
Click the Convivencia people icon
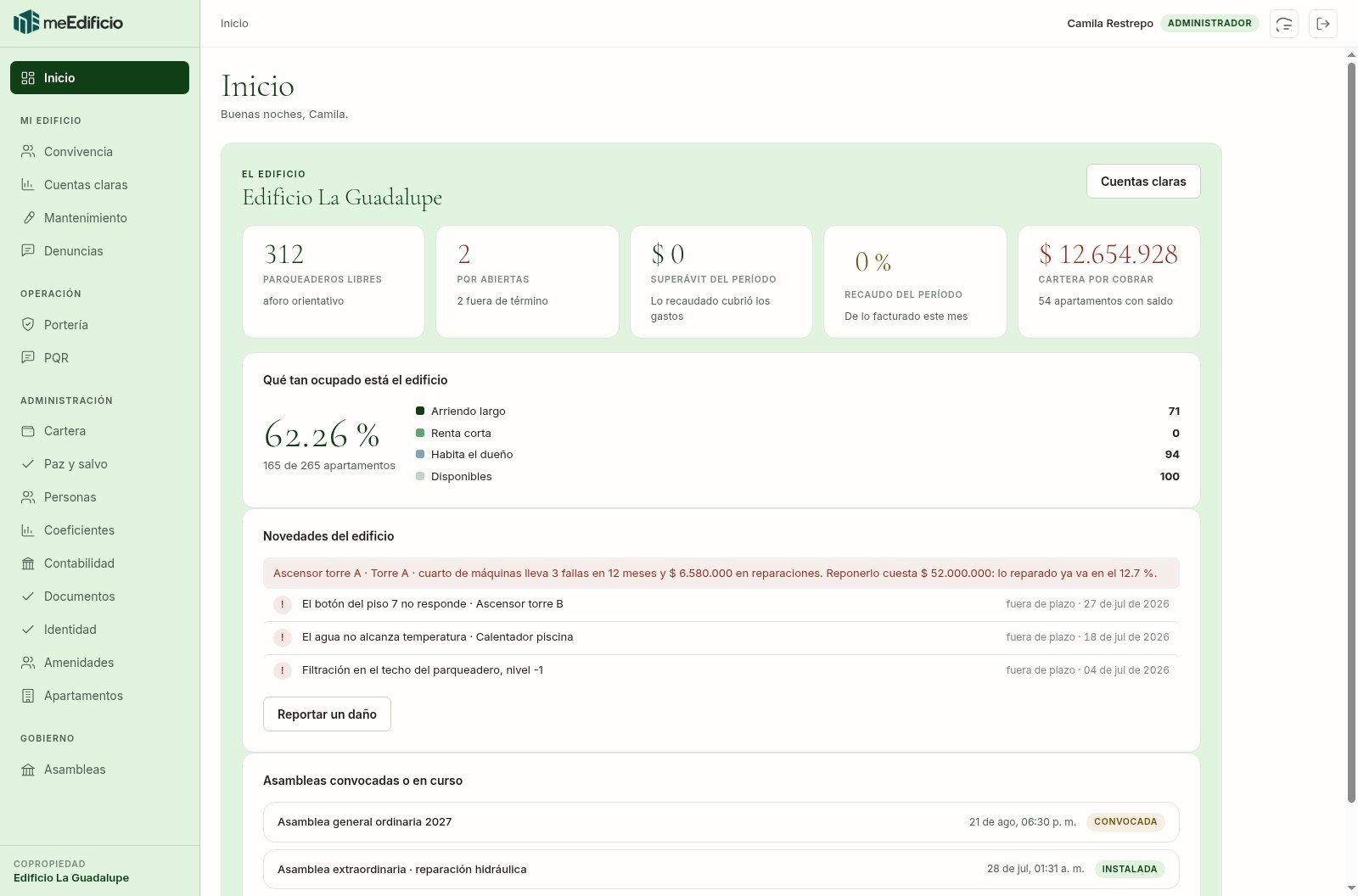(28, 152)
